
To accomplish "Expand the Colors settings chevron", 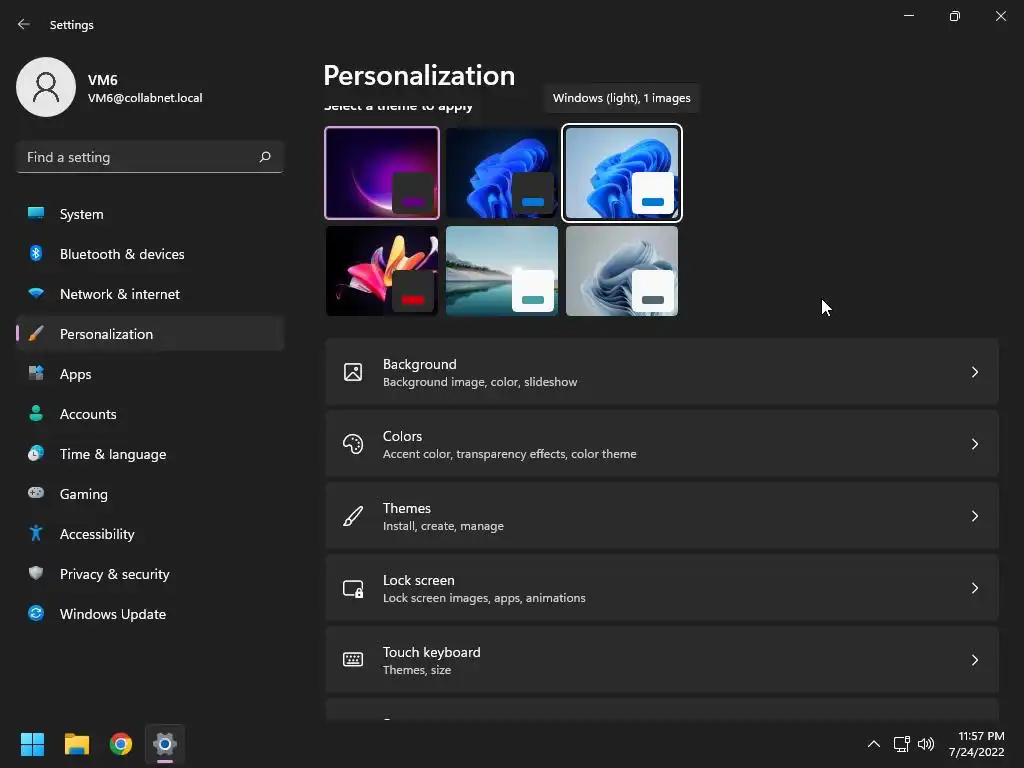I will pos(974,444).
